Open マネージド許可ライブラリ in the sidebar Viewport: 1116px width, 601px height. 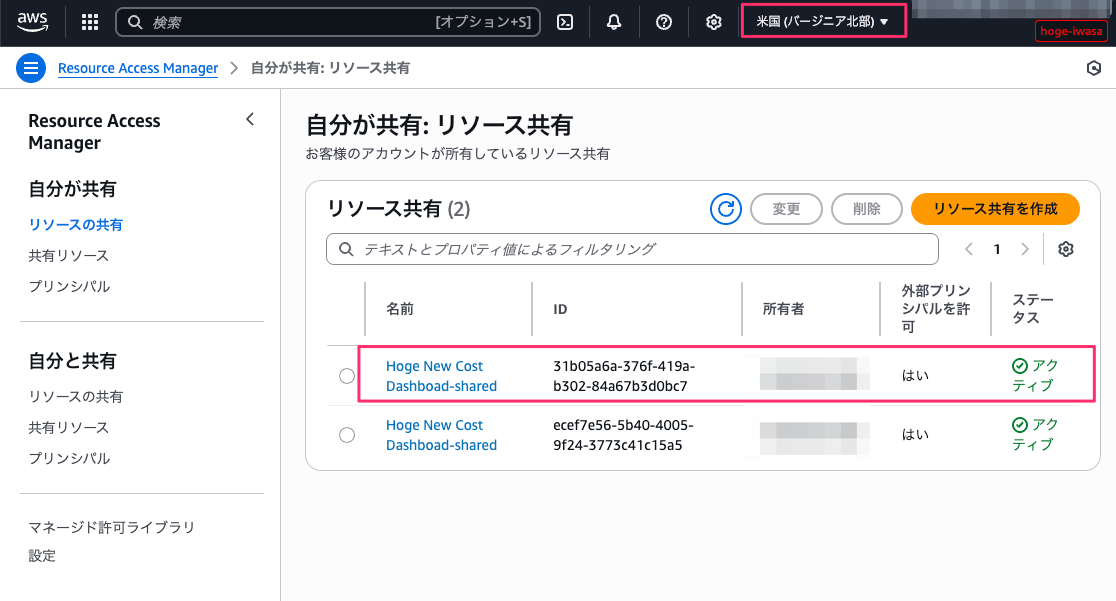(x=112, y=528)
